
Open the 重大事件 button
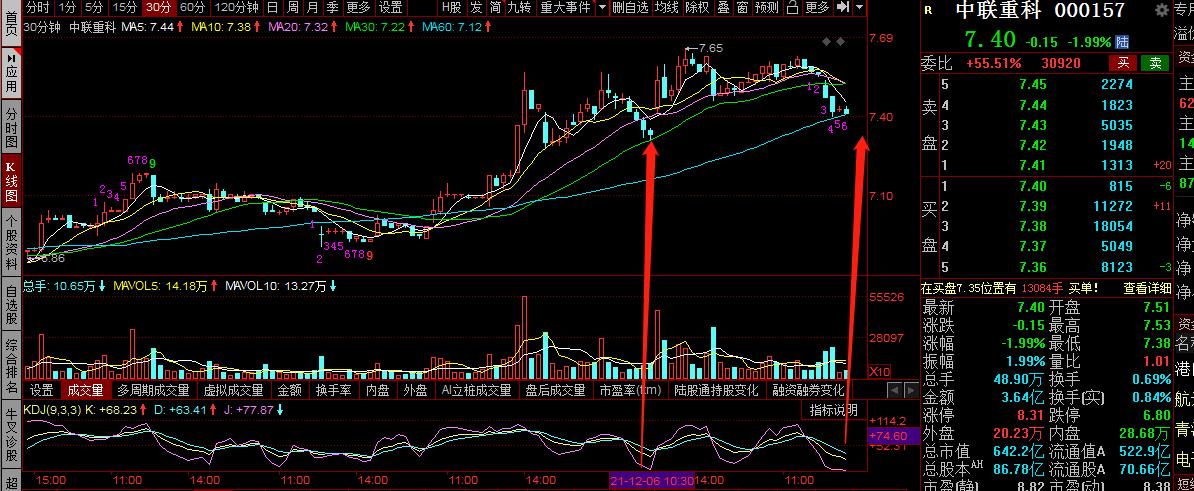click(x=565, y=8)
